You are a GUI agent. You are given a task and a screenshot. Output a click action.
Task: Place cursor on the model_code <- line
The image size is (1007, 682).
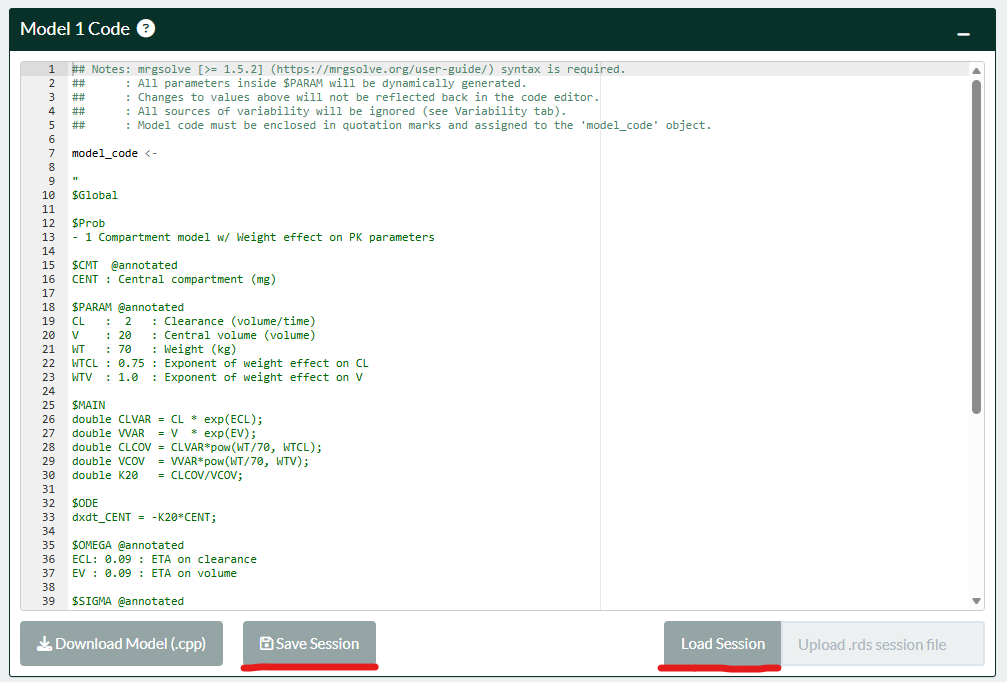coord(114,153)
